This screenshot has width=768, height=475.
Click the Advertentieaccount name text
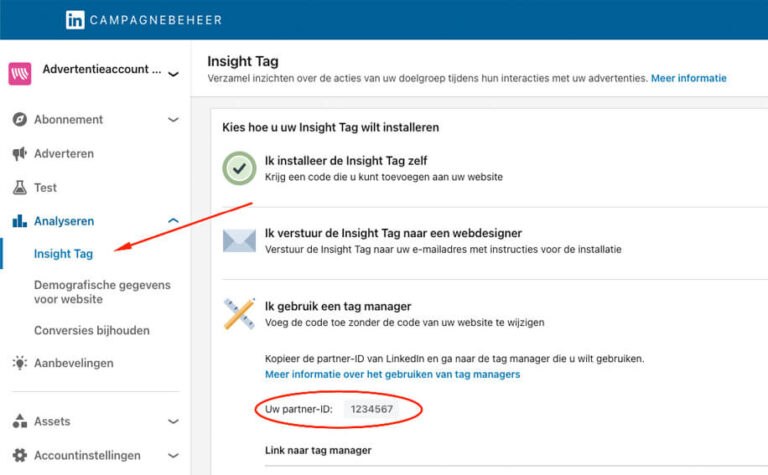coord(102,69)
